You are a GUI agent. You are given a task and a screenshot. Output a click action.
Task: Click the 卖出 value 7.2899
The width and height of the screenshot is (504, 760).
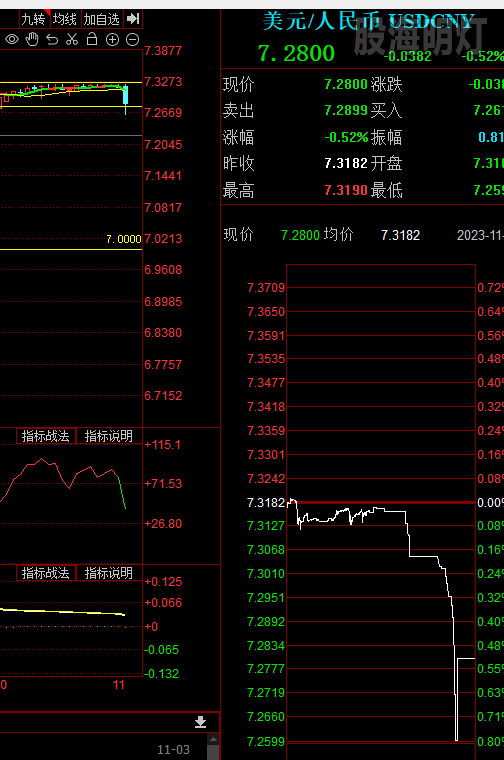point(346,111)
